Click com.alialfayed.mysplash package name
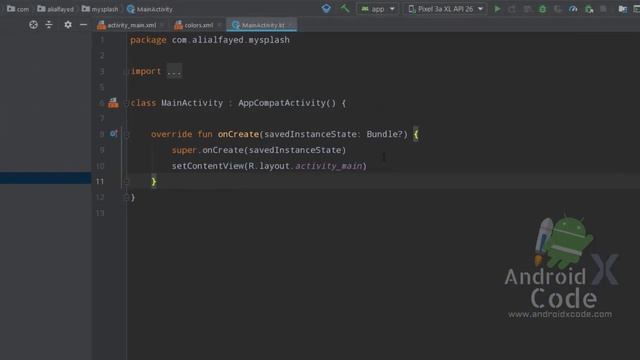 pos(231,40)
